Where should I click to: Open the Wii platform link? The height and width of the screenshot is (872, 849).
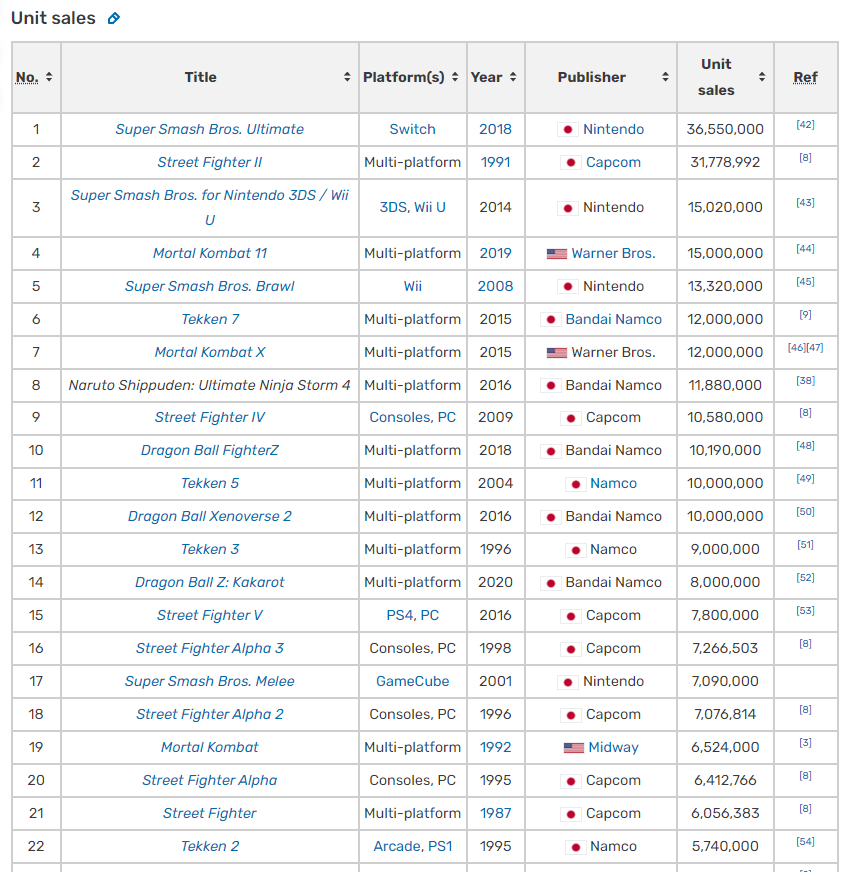413,286
